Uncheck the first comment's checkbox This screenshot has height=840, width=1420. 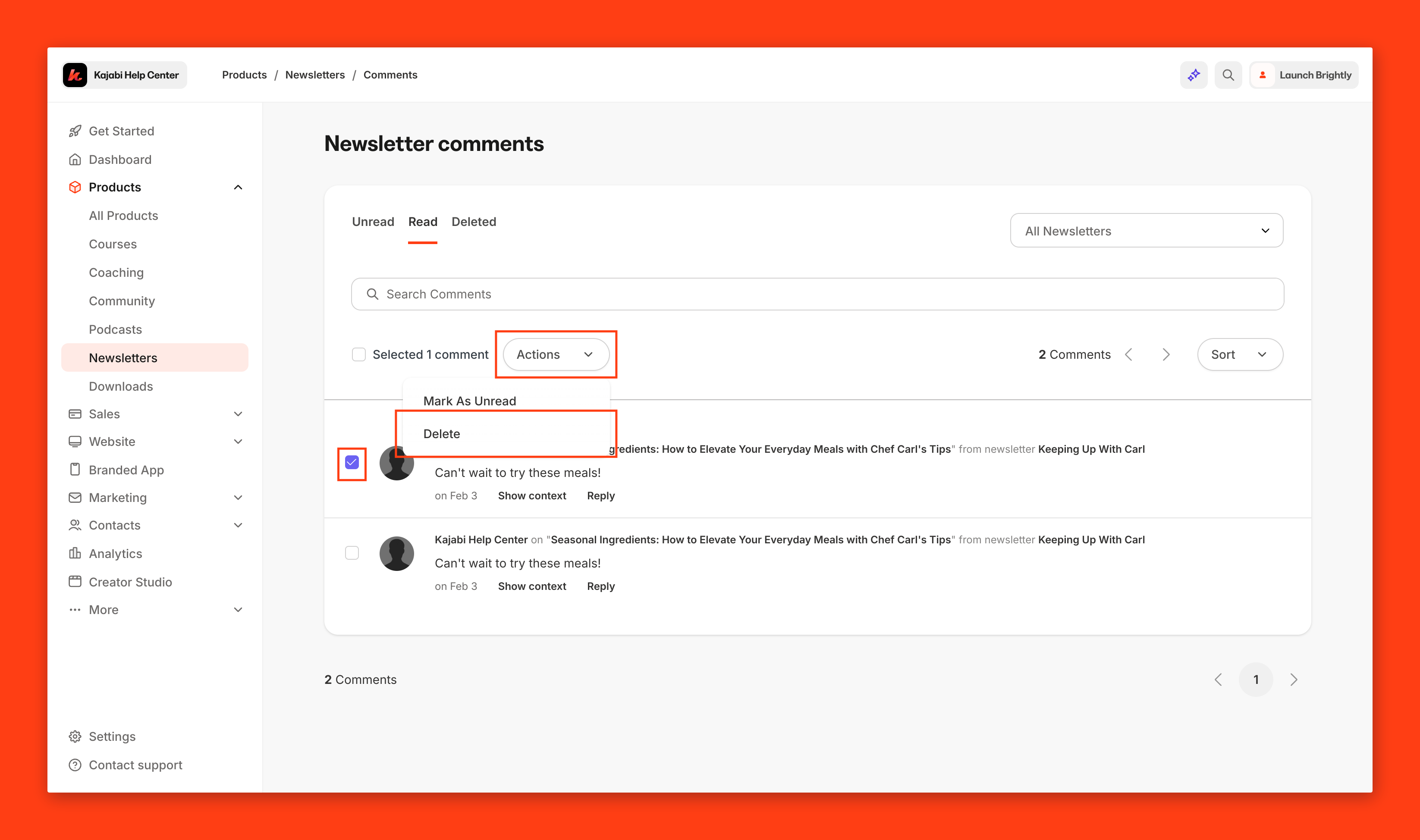pos(352,462)
